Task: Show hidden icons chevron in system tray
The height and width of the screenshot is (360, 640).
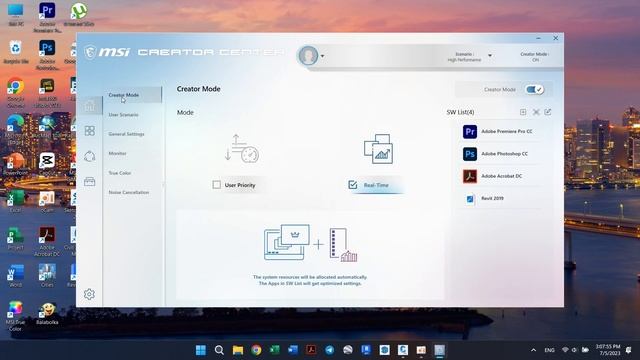Action: pyautogui.click(x=533, y=350)
